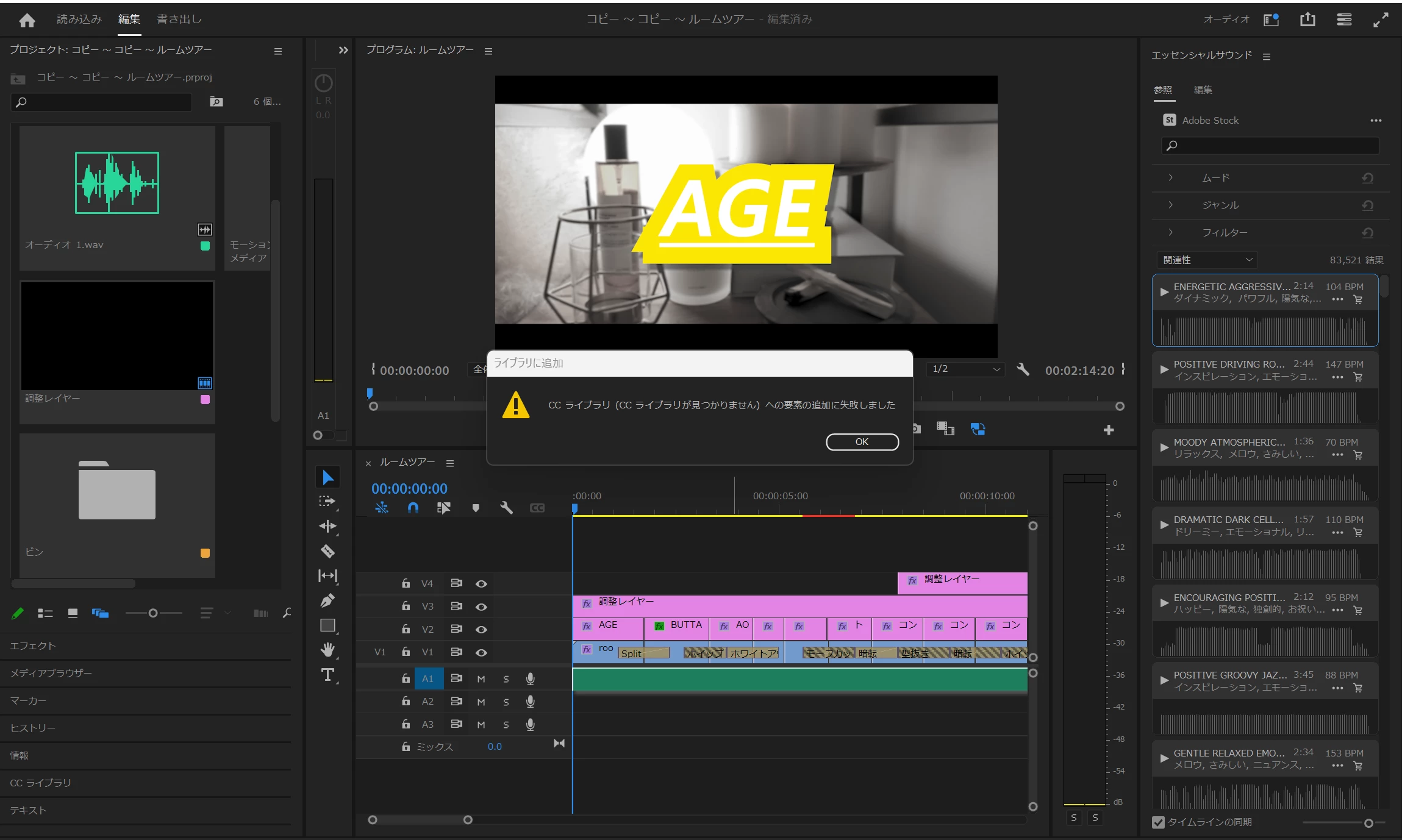Switch to the 書き出し tab
This screenshot has width=1402, height=840.
point(179,20)
